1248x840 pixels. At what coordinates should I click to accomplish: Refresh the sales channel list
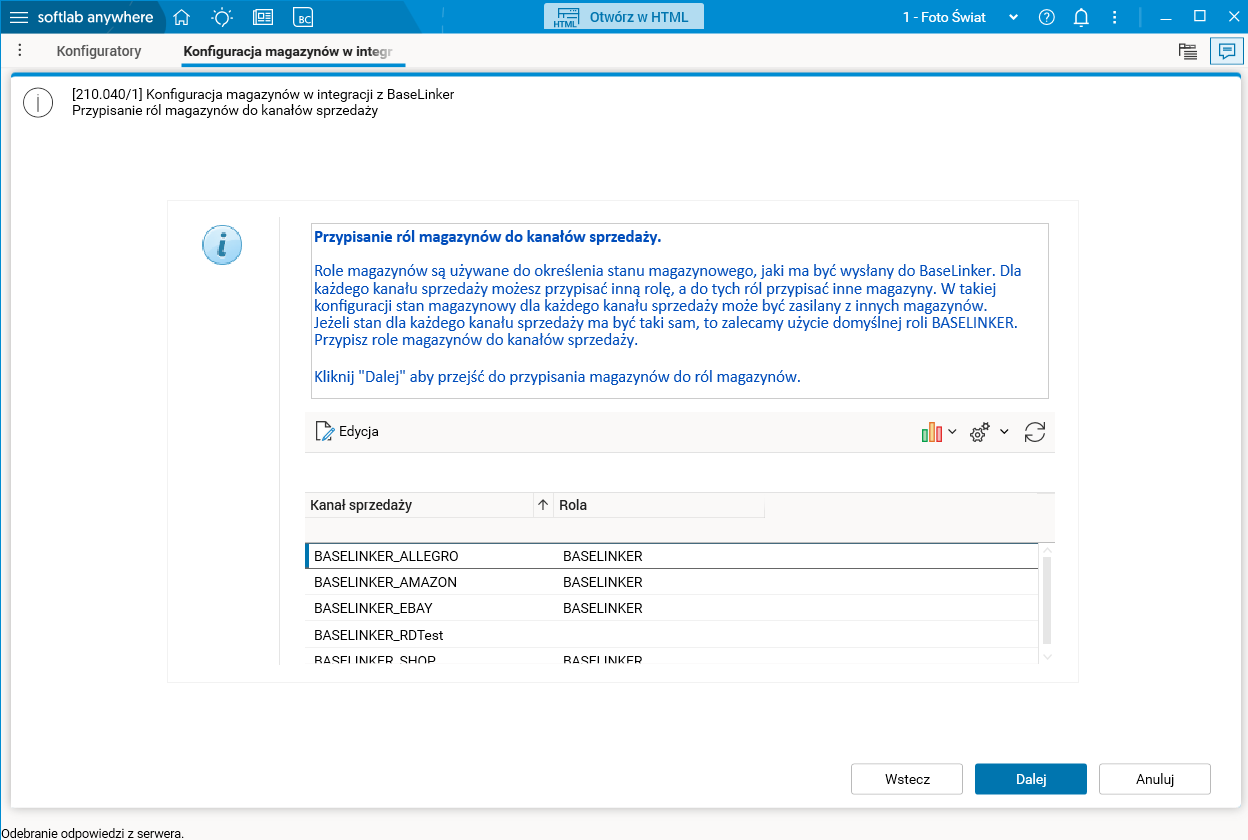pyautogui.click(x=1035, y=432)
